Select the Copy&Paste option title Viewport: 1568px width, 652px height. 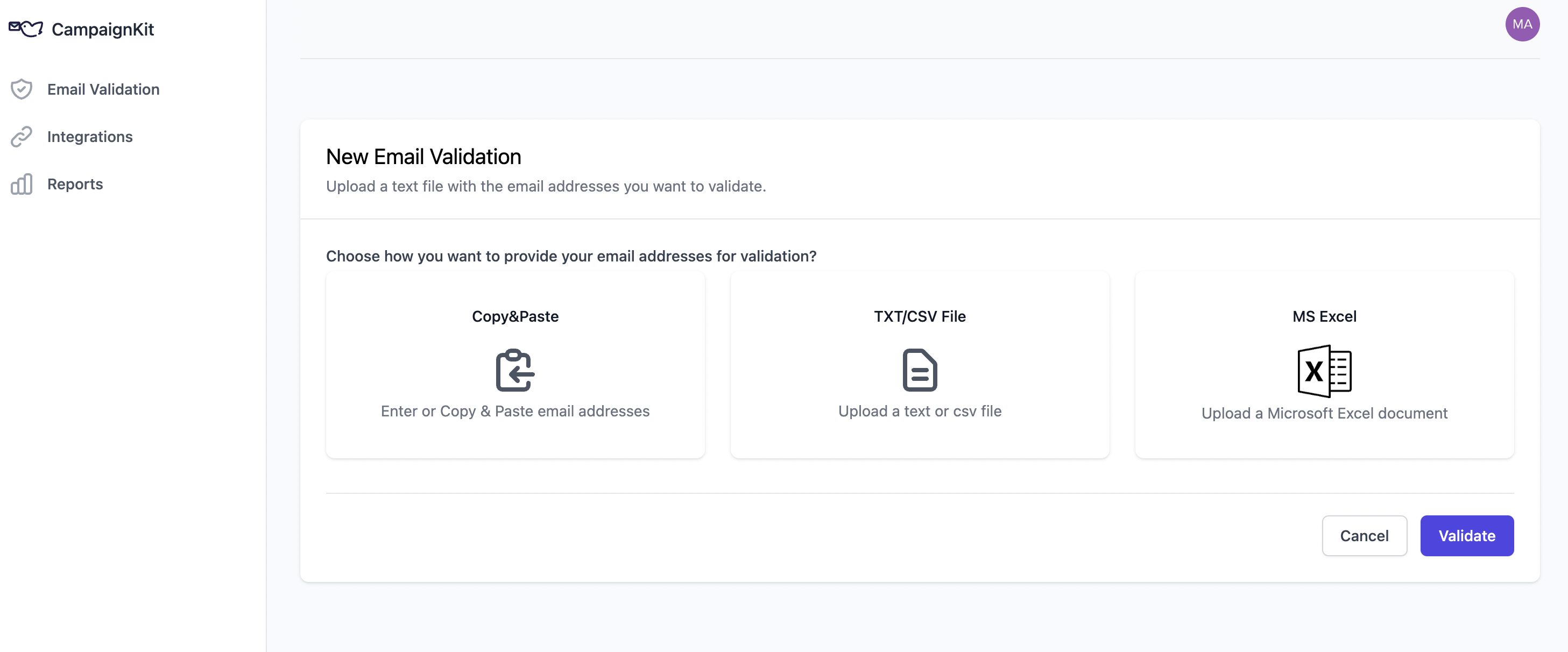point(515,316)
